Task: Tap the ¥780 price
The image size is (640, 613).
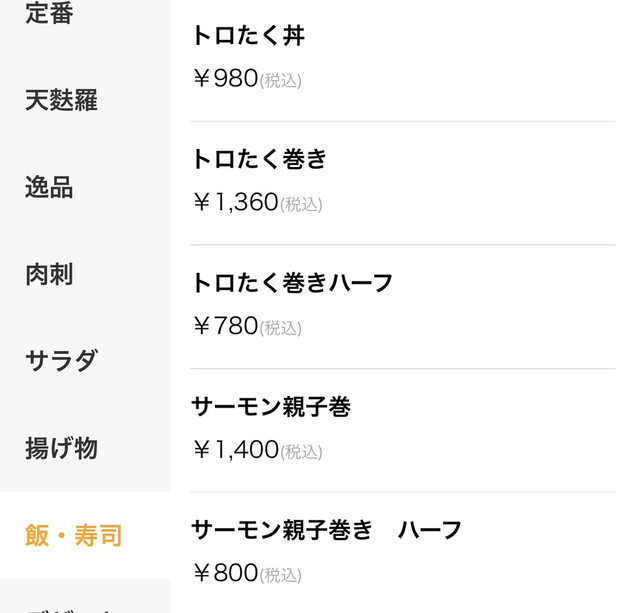Action: coord(225,326)
